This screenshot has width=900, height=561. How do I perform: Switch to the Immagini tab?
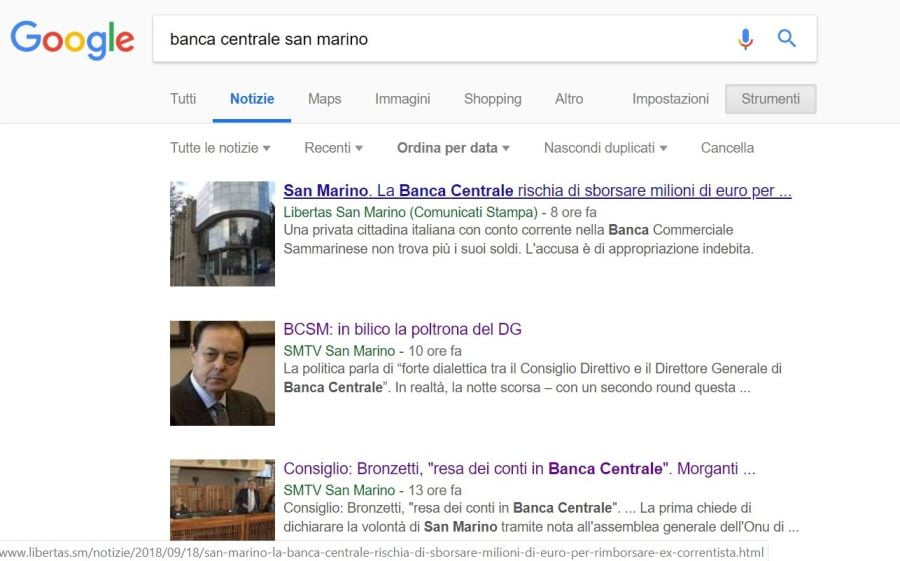tap(402, 99)
